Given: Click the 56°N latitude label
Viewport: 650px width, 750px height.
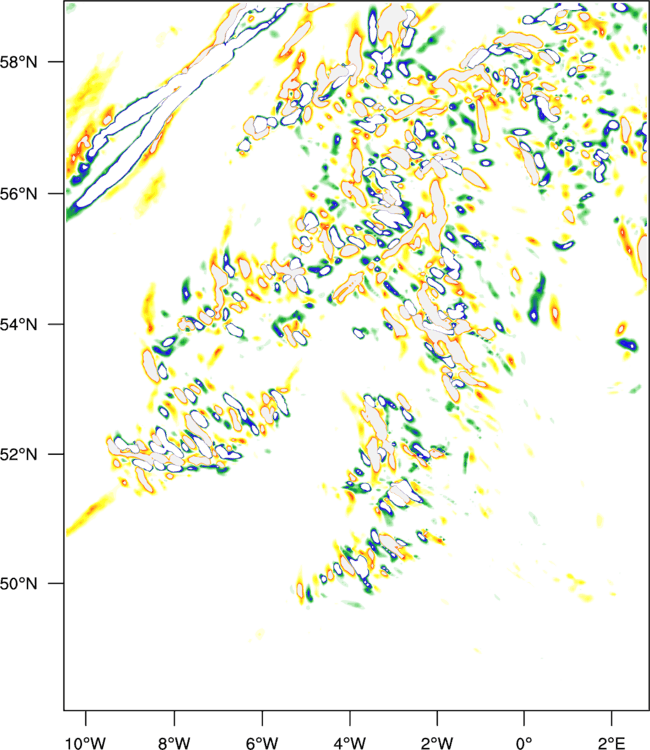Looking at the screenshot, I should pyautogui.click(x=18, y=194).
